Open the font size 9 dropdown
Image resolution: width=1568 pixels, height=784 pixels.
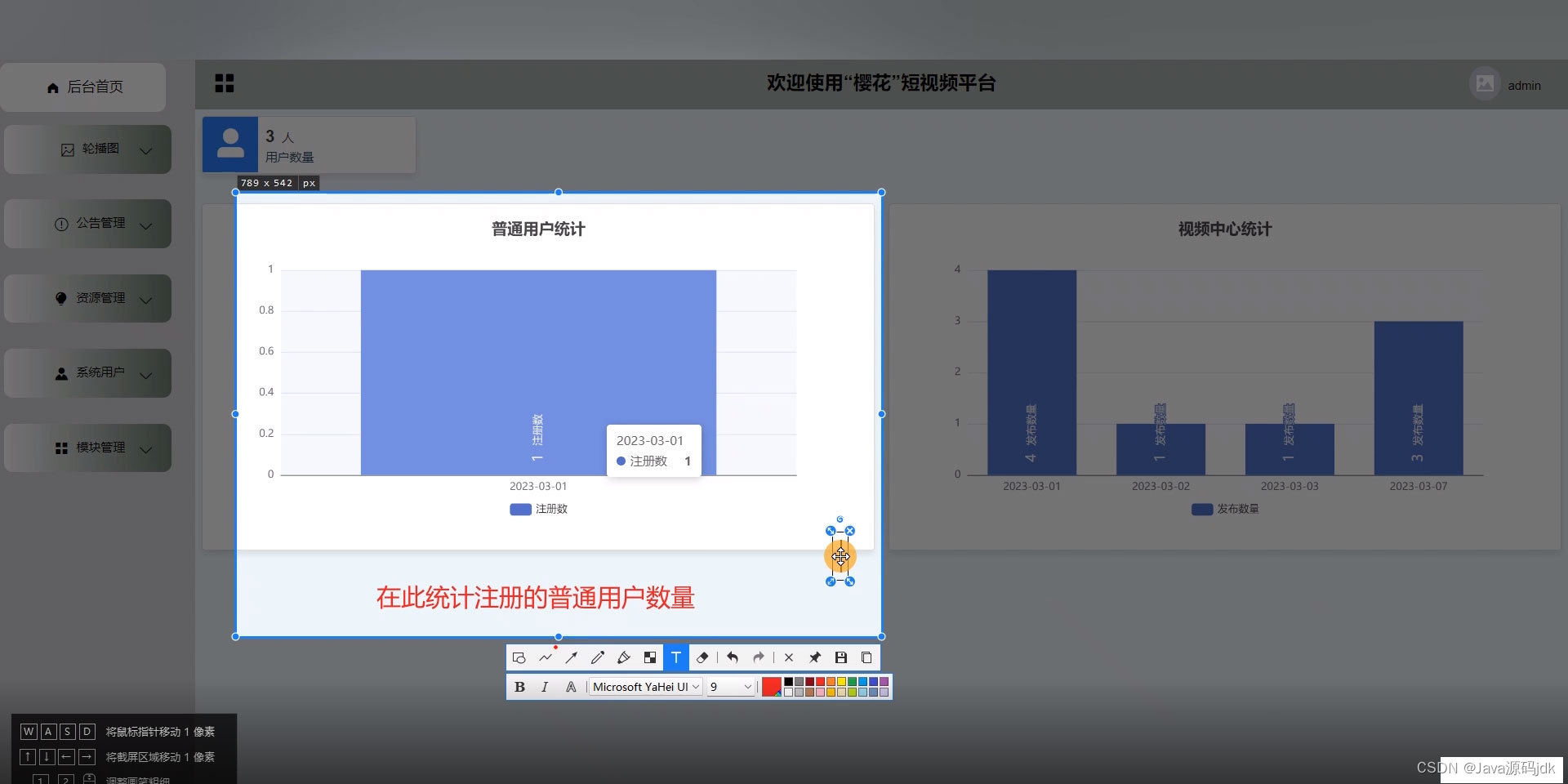coord(731,687)
